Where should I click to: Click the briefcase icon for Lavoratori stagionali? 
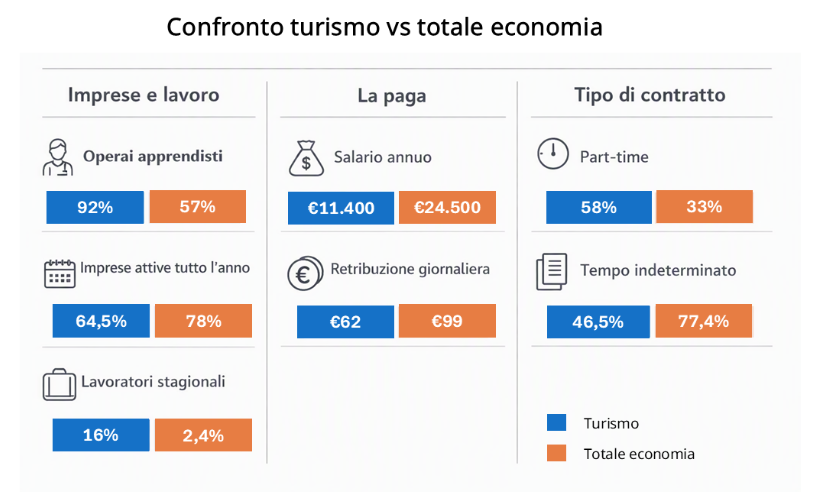click(59, 385)
